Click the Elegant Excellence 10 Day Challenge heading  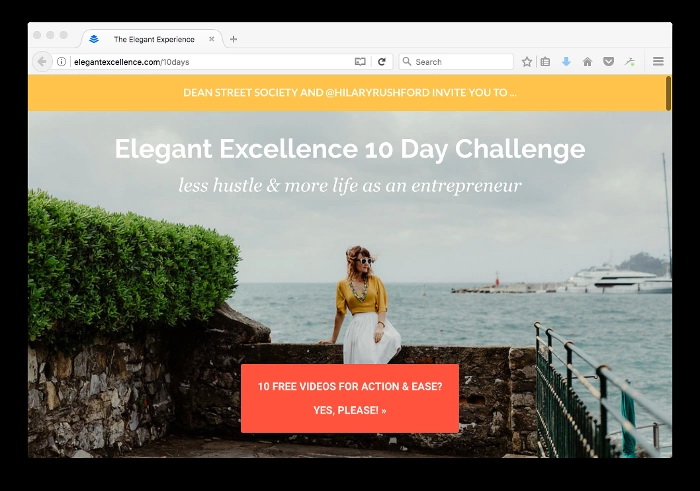[x=350, y=149]
